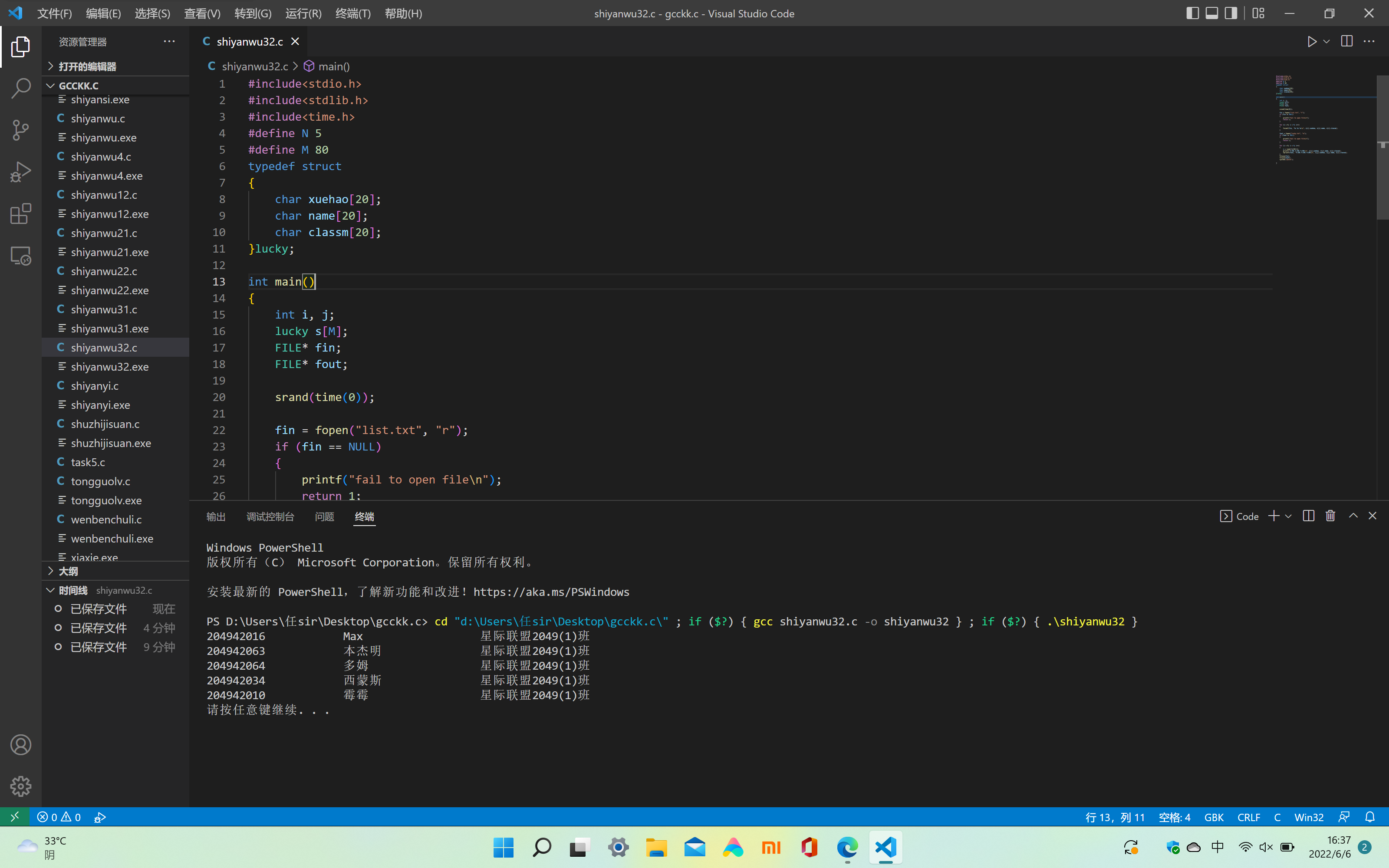The width and height of the screenshot is (1389, 868).
Task: Open the Run and Debug view
Action: click(21, 172)
